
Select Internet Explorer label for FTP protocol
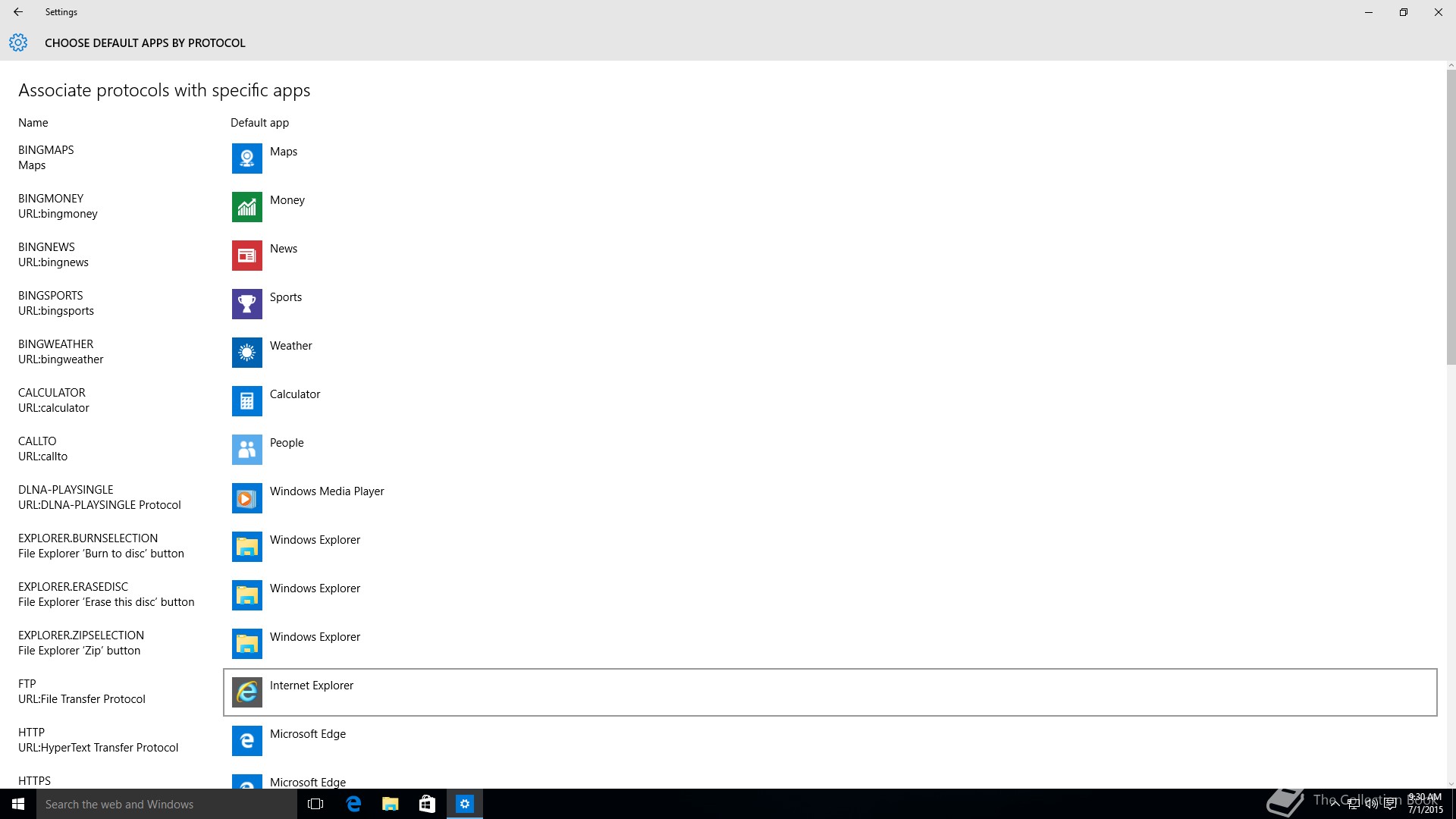click(x=312, y=686)
